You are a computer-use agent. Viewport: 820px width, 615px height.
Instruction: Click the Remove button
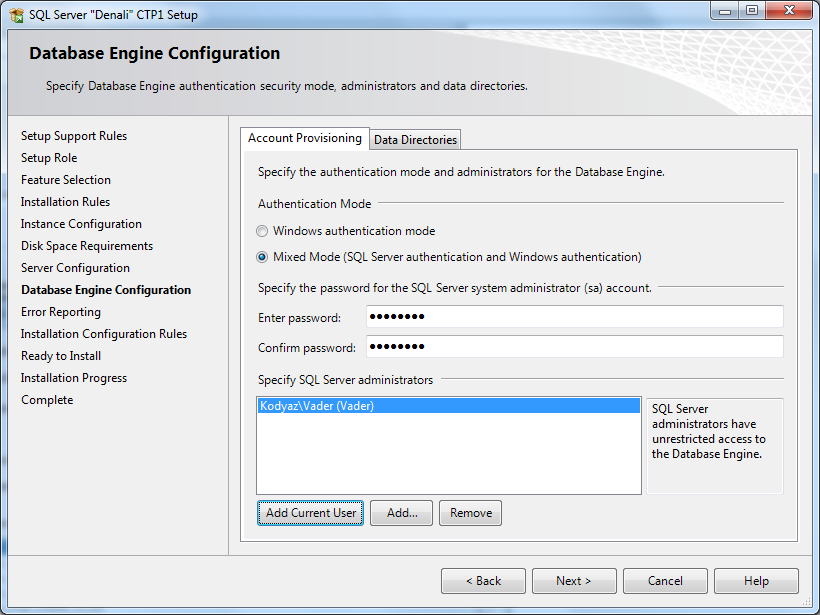pyautogui.click(x=471, y=513)
